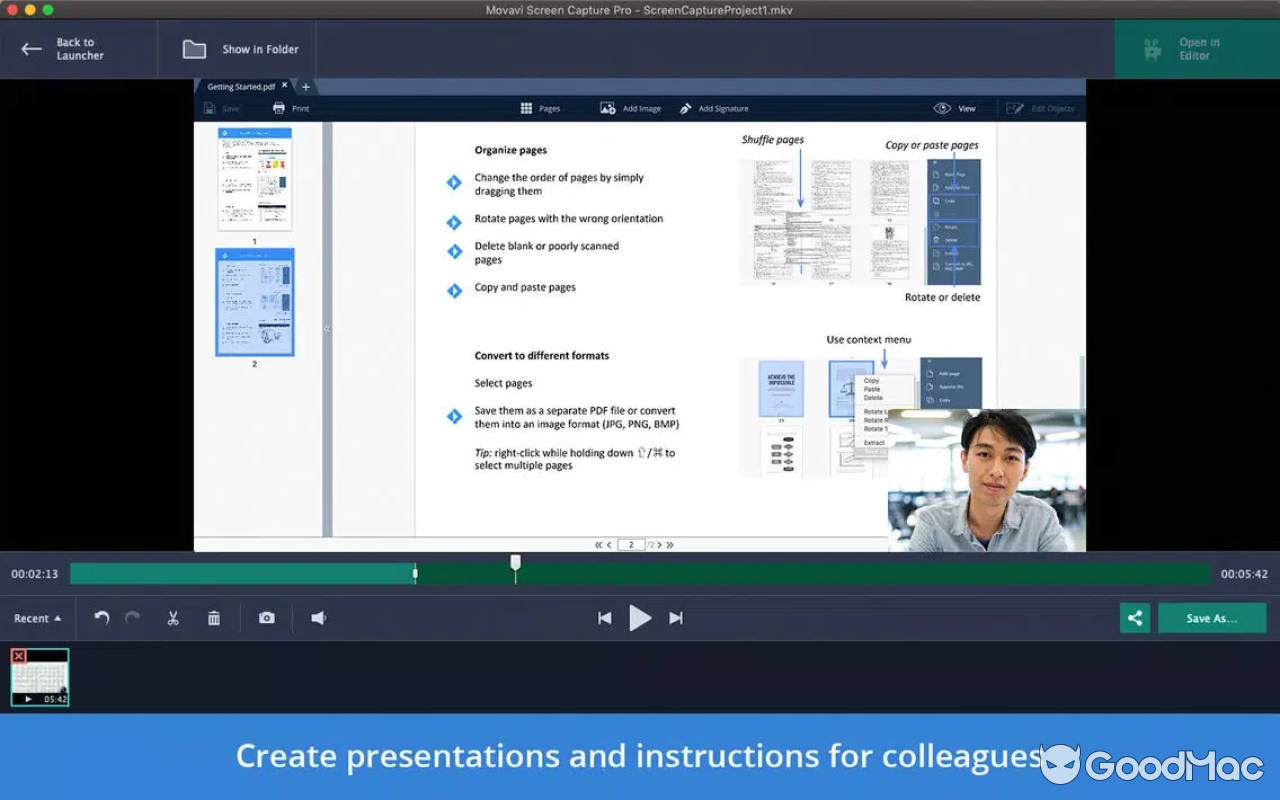Screen dimensions: 1280x800
Task: Click the Save As button
Action: (x=1211, y=617)
